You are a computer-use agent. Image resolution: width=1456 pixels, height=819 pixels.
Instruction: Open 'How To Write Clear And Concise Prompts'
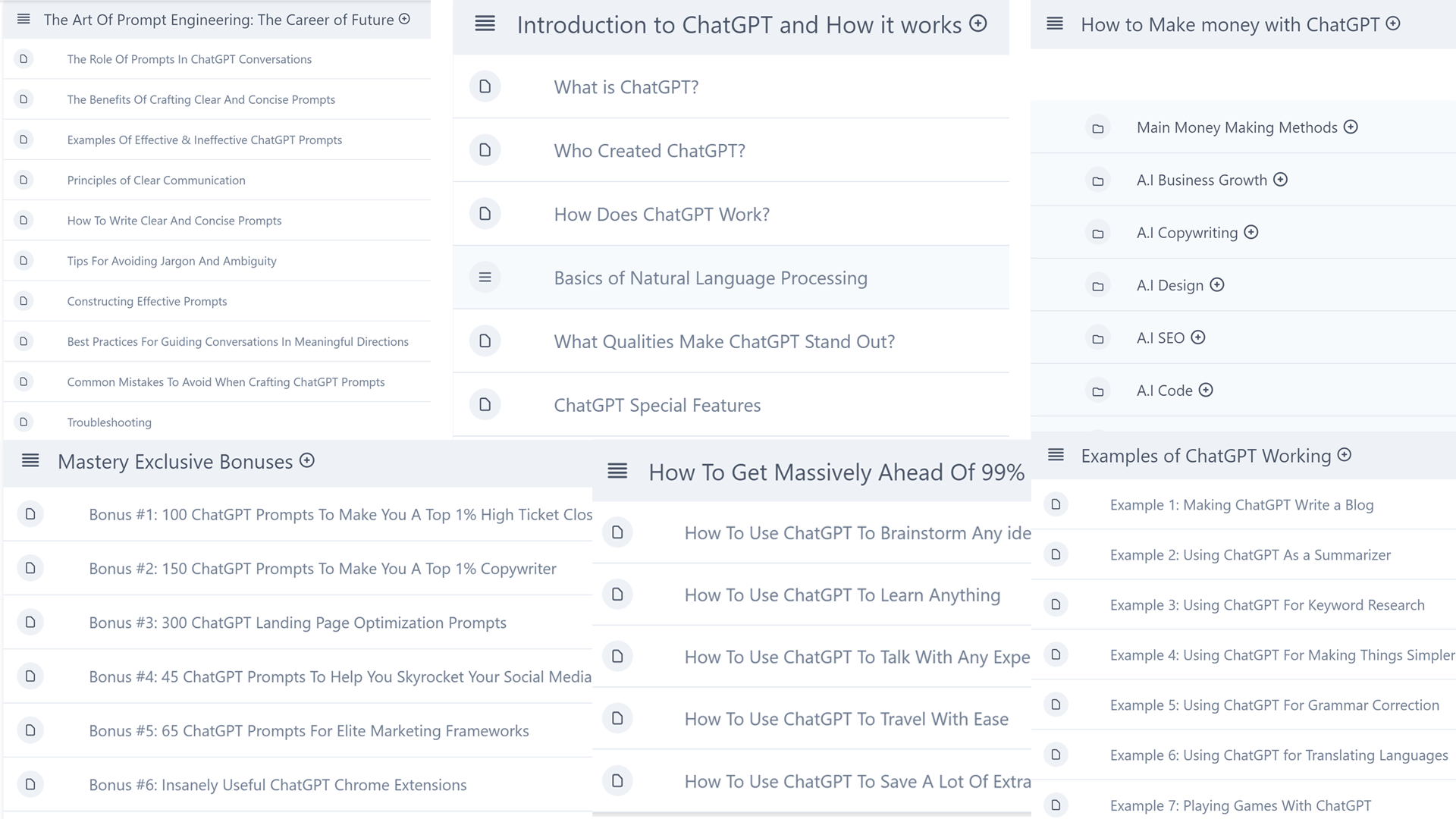(x=174, y=221)
